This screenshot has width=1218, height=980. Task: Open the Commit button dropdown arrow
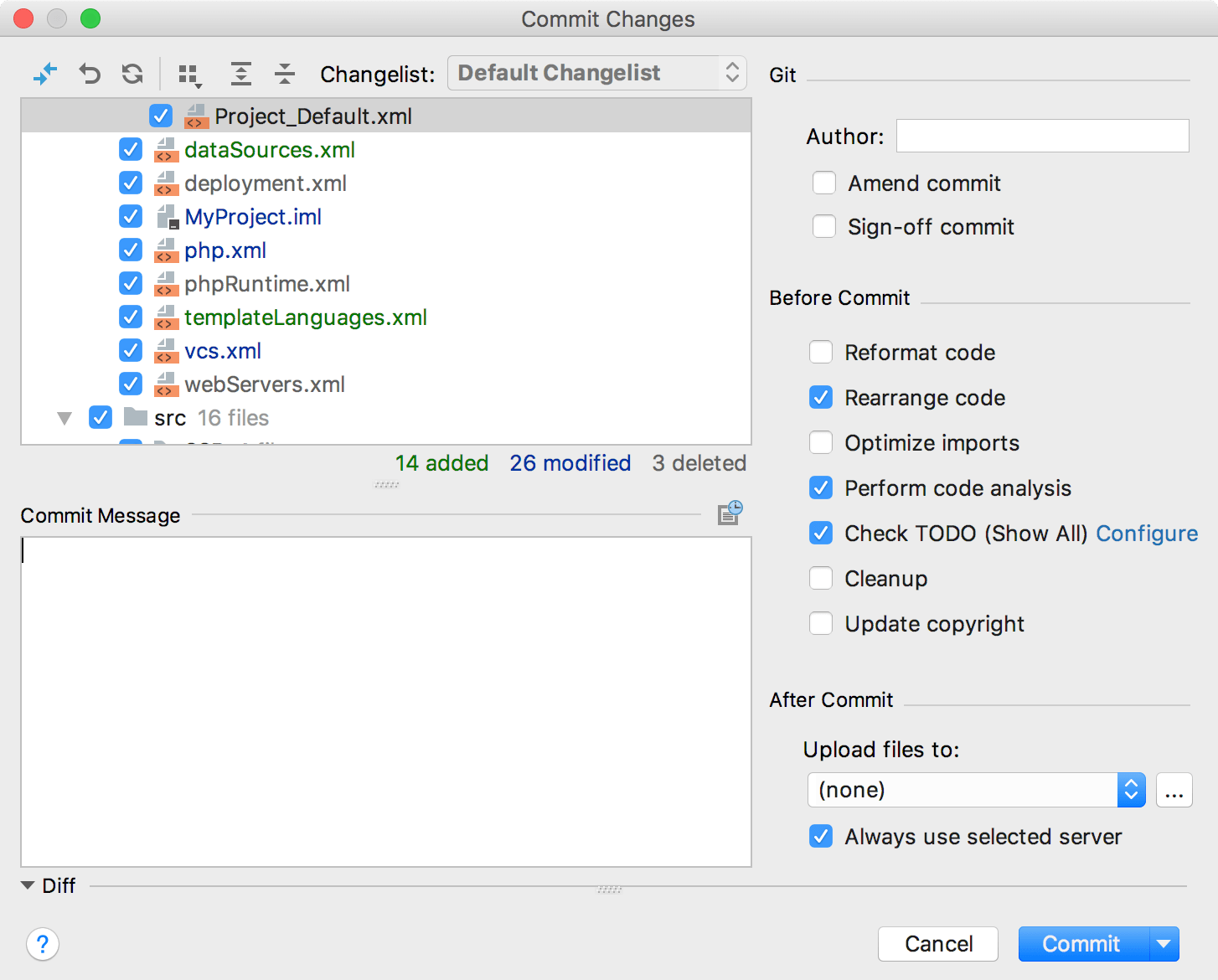point(1164,944)
